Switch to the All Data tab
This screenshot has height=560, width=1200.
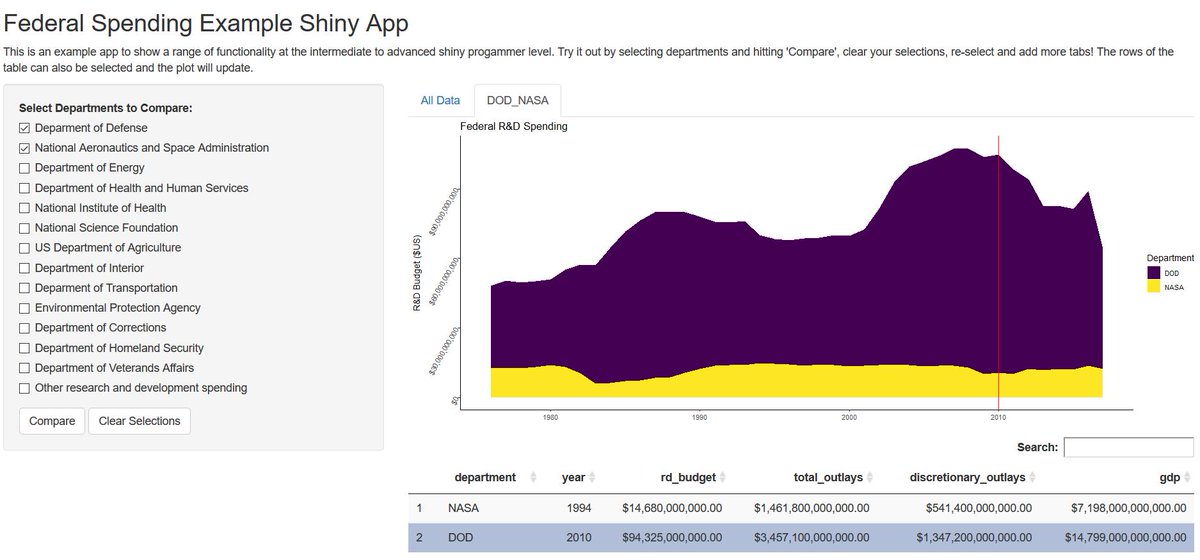[x=440, y=100]
